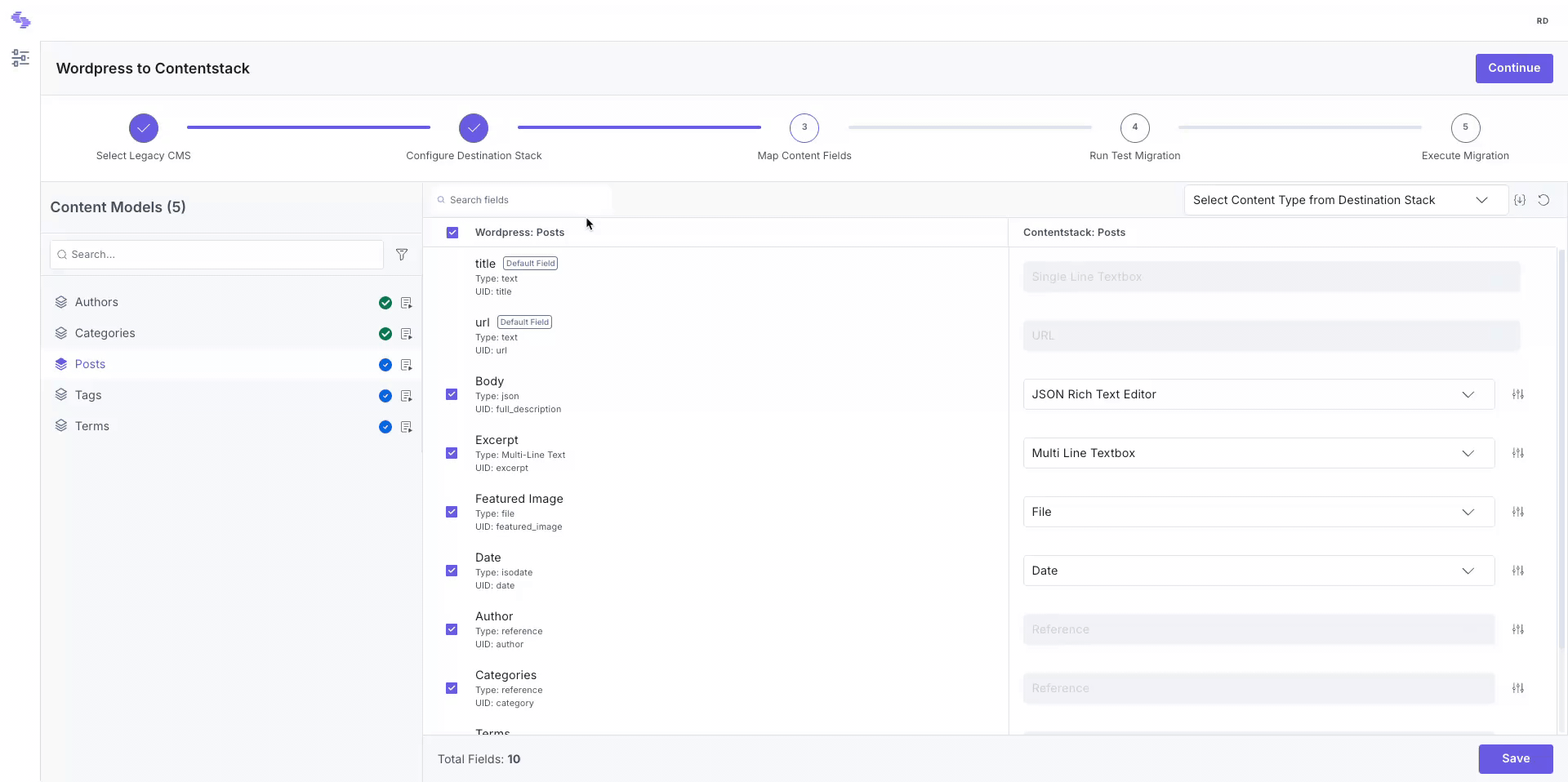The height and width of the screenshot is (782, 1568).
Task: Click Posts status check icon
Action: pos(385,365)
